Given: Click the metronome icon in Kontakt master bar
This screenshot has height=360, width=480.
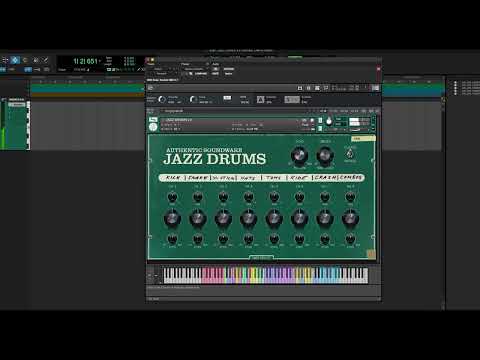Looking at the screenshot, I should pyautogui.click(x=260, y=99).
